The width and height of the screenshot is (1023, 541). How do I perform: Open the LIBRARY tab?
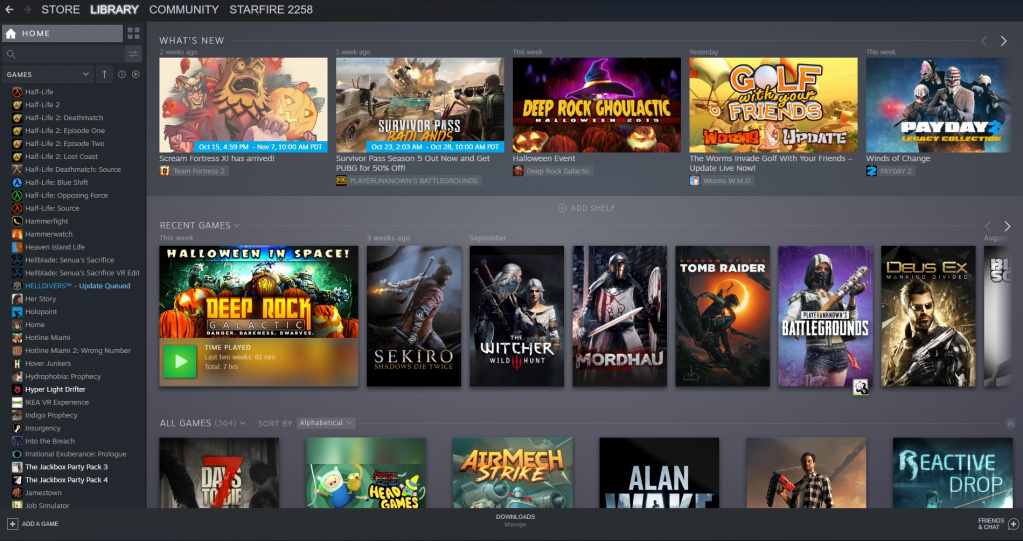(114, 10)
